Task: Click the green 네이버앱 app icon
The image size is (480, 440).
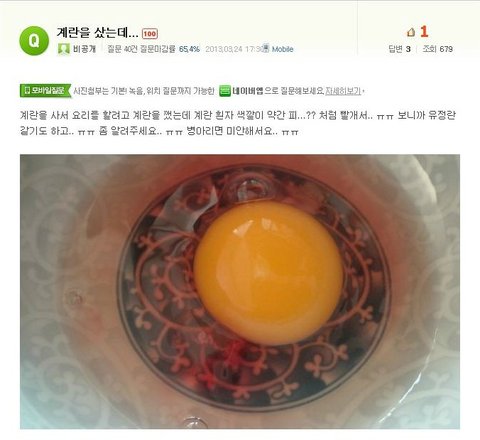Action: tap(225, 91)
